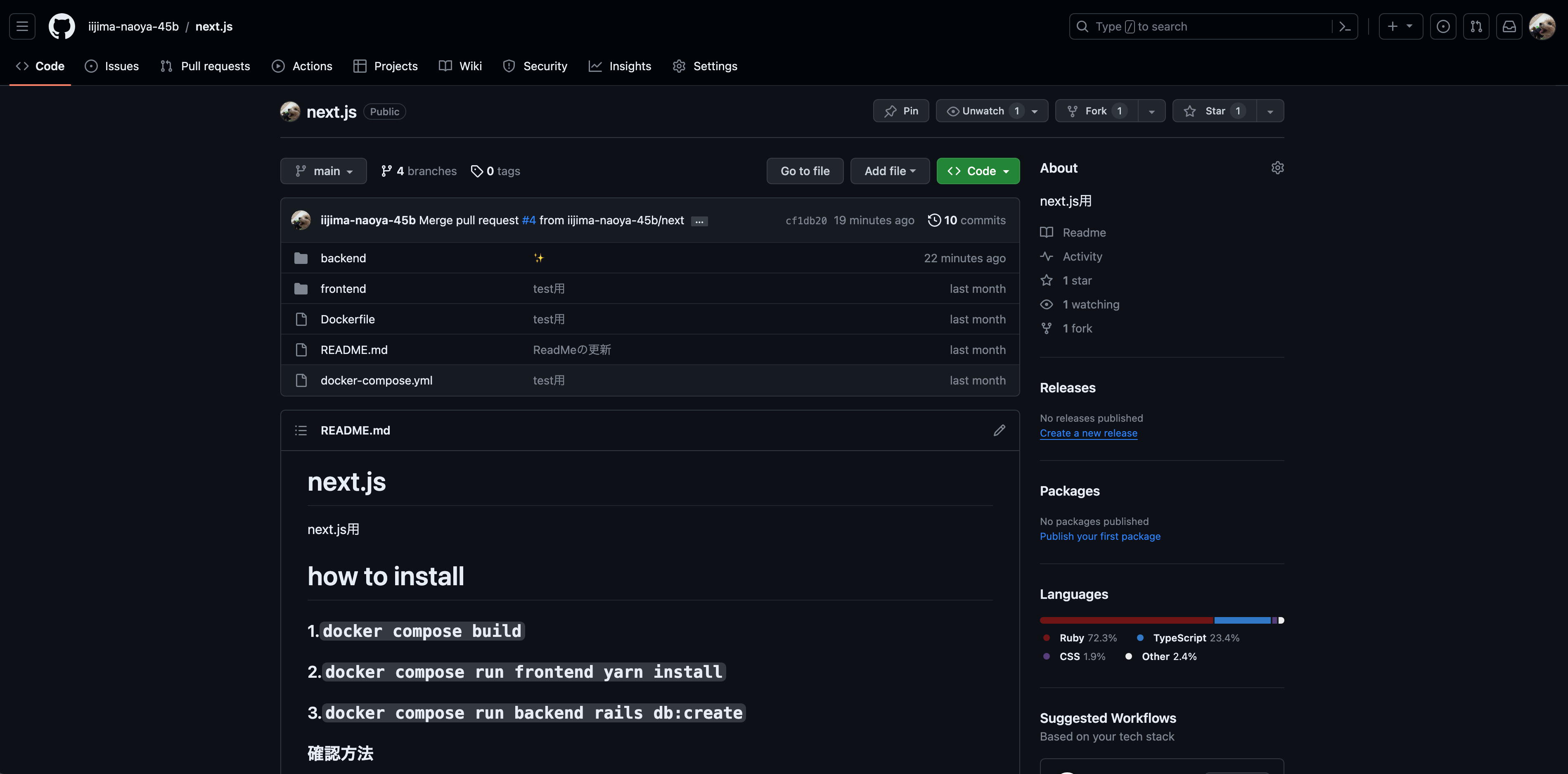Screen dimensions: 1568x774
Task: Open the Add file dropdown
Action: pyautogui.click(x=889, y=171)
